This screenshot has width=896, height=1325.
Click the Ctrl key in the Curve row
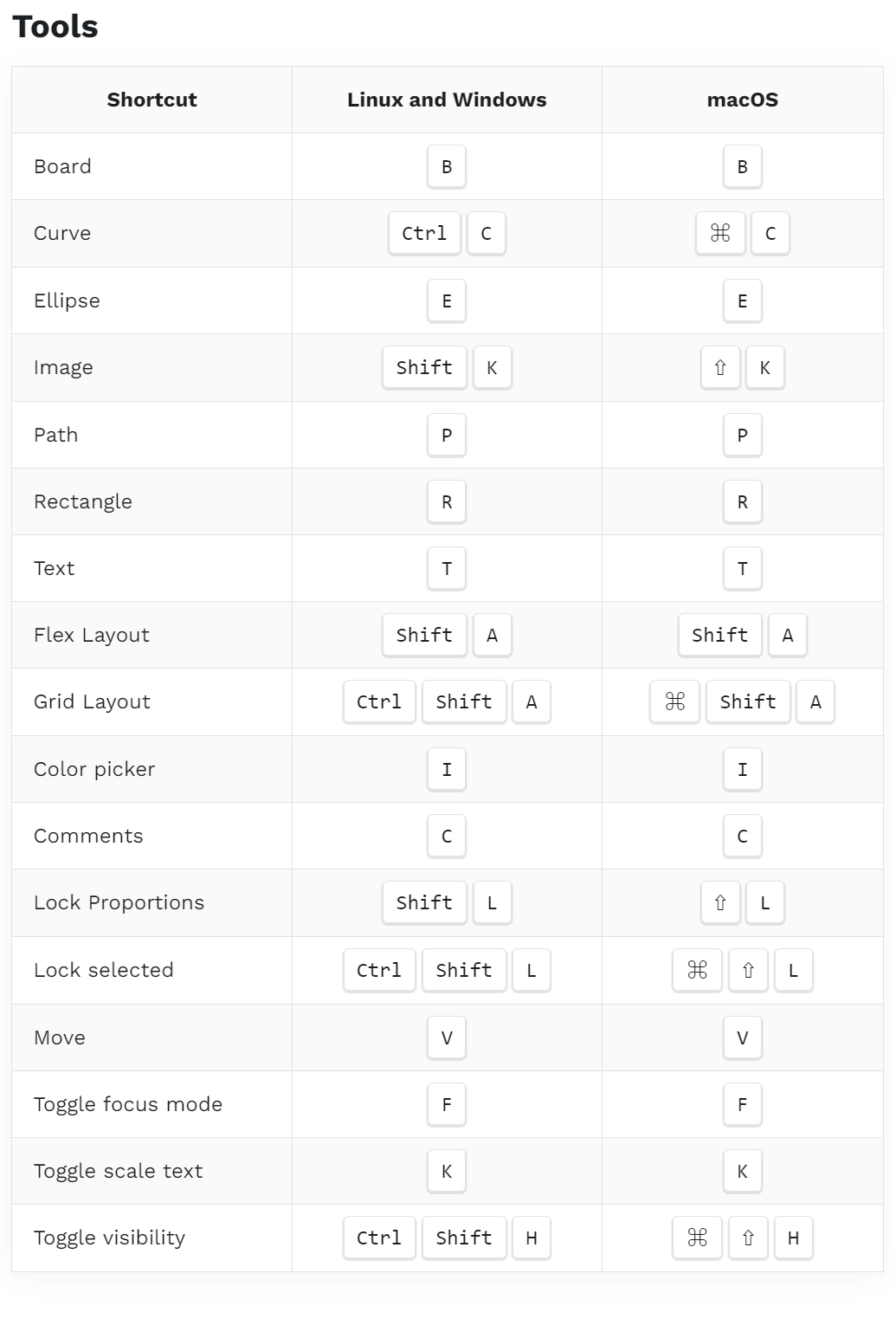point(424,233)
